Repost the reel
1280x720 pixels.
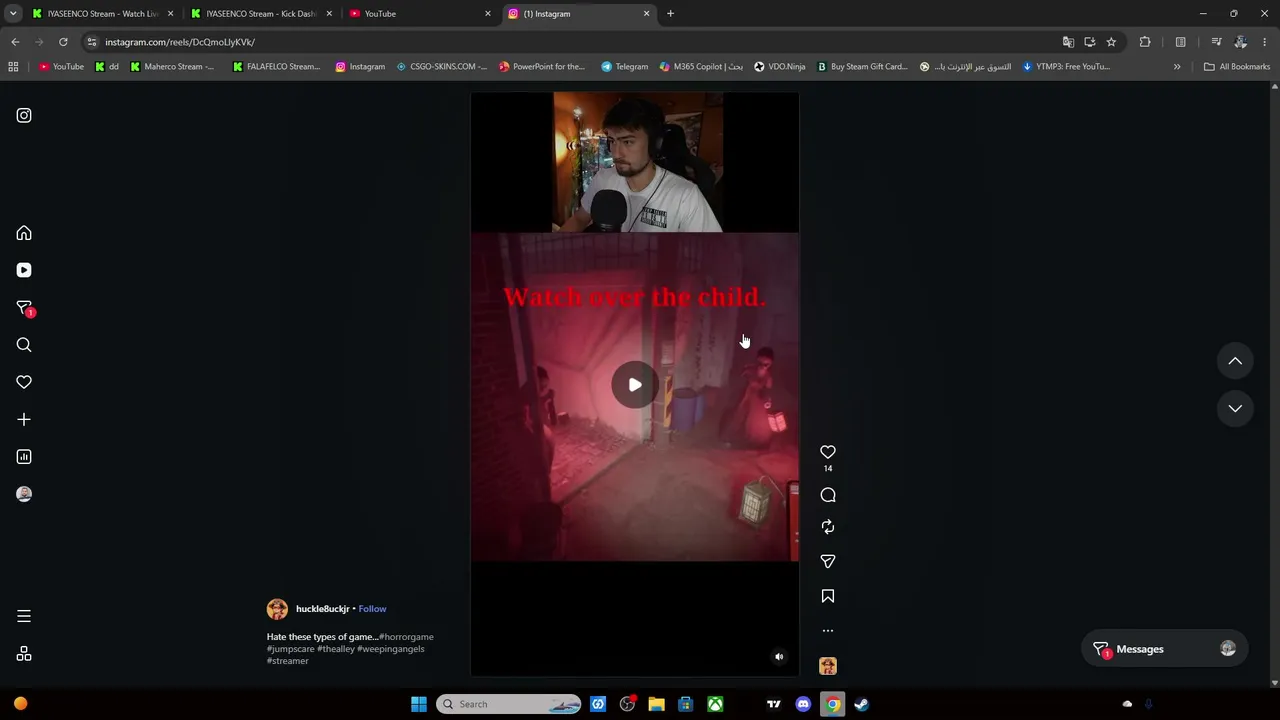tap(828, 527)
